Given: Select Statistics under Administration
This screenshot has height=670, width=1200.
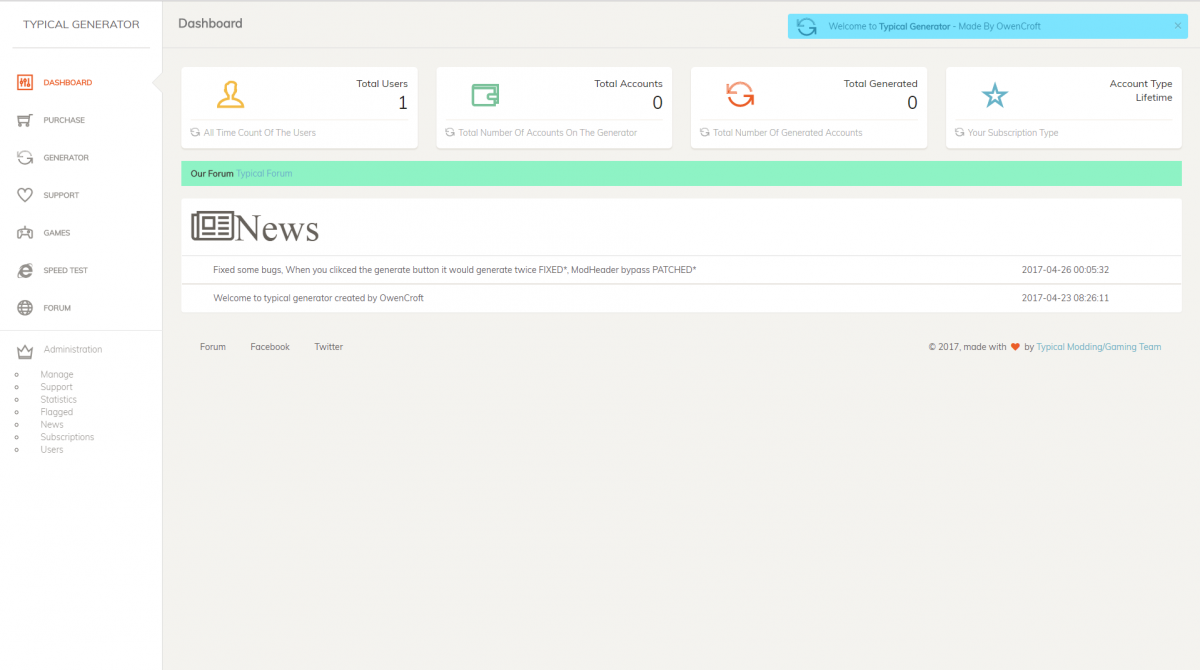Looking at the screenshot, I should coord(58,399).
